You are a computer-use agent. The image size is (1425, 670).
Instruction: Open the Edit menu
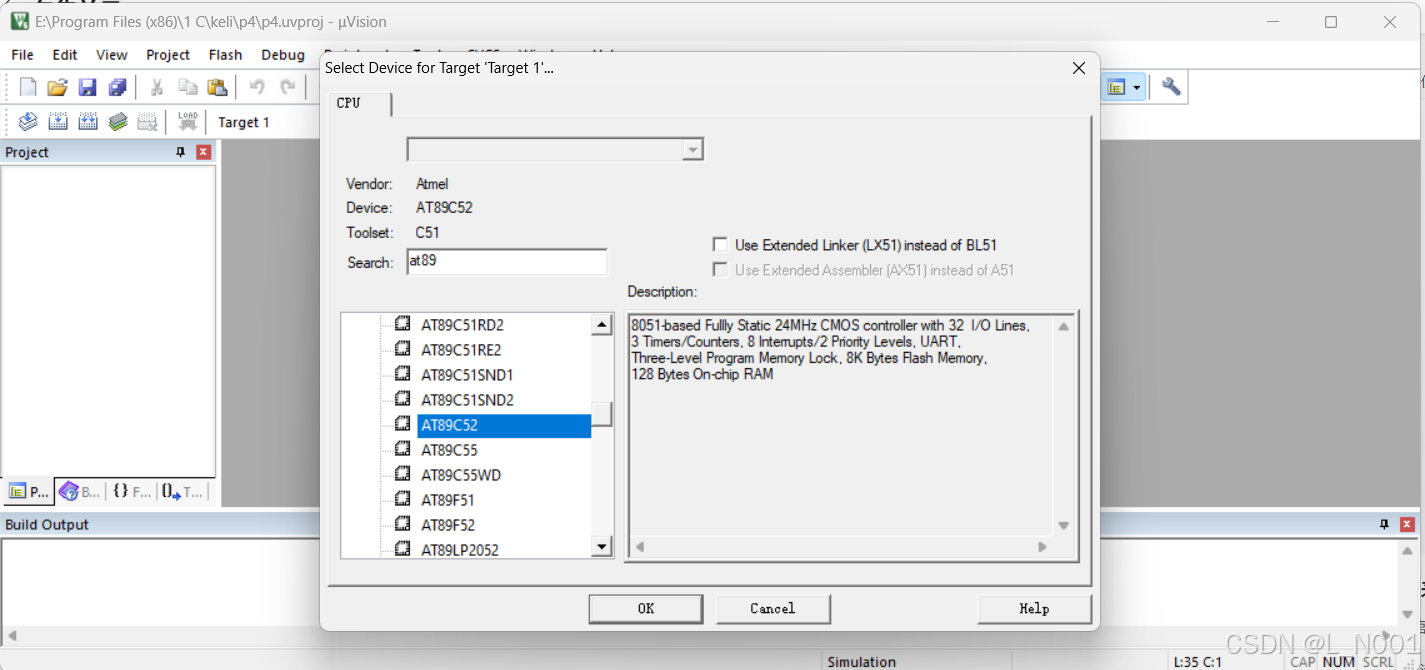pyautogui.click(x=65, y=55)
